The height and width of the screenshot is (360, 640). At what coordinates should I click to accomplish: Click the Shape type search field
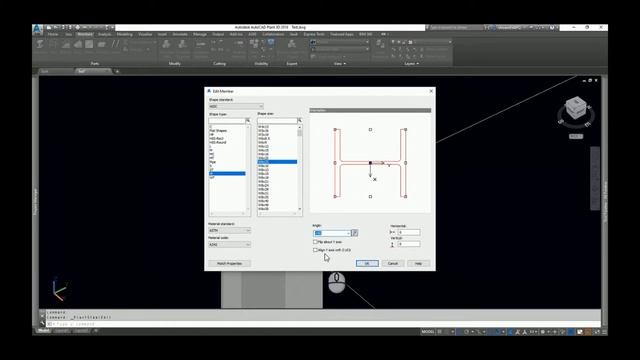click(227, 121)
